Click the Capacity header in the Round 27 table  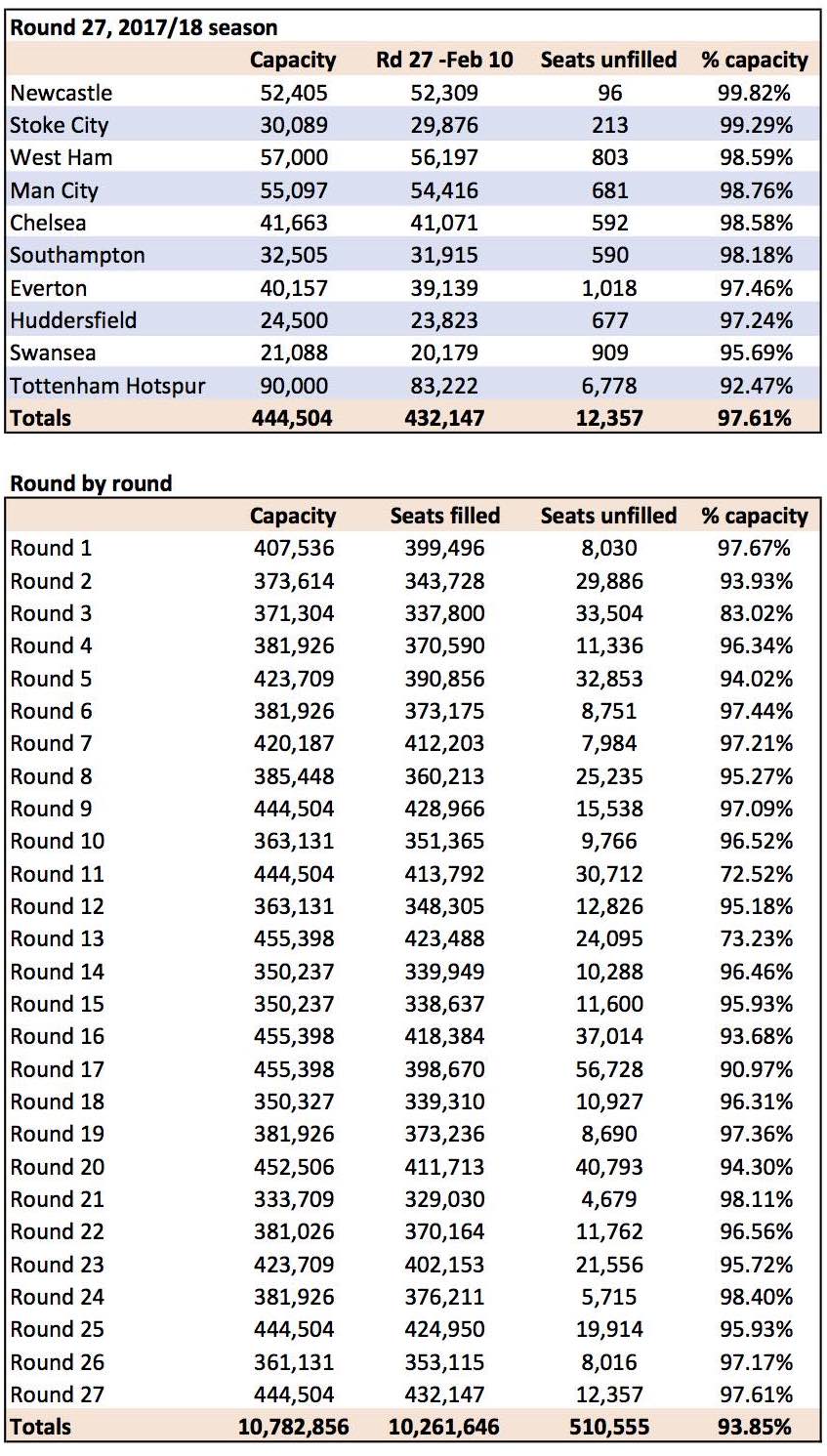(x=293, y=60)
